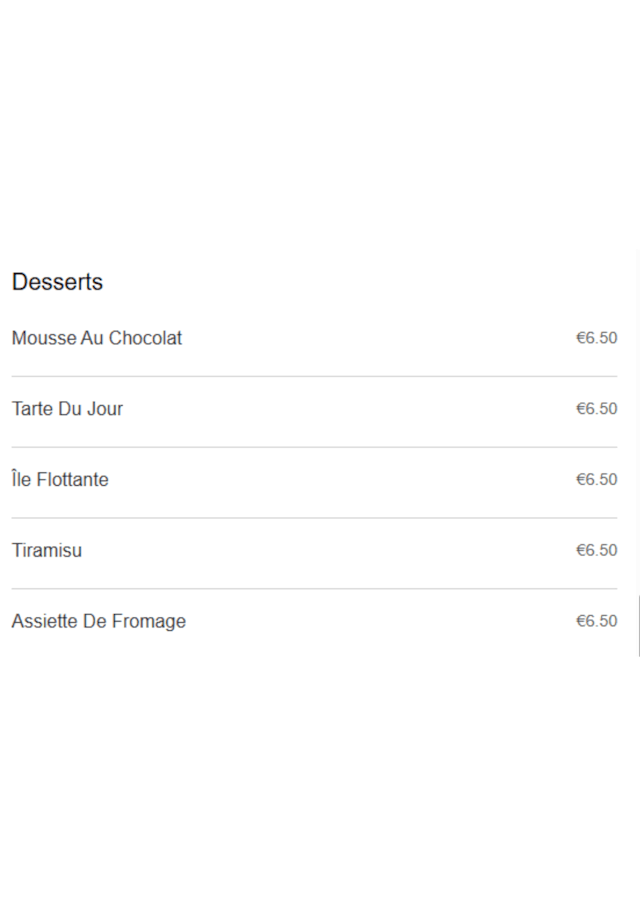
Task: Click the blank area above the Desserts heading
Action: [x=320, y=130]
